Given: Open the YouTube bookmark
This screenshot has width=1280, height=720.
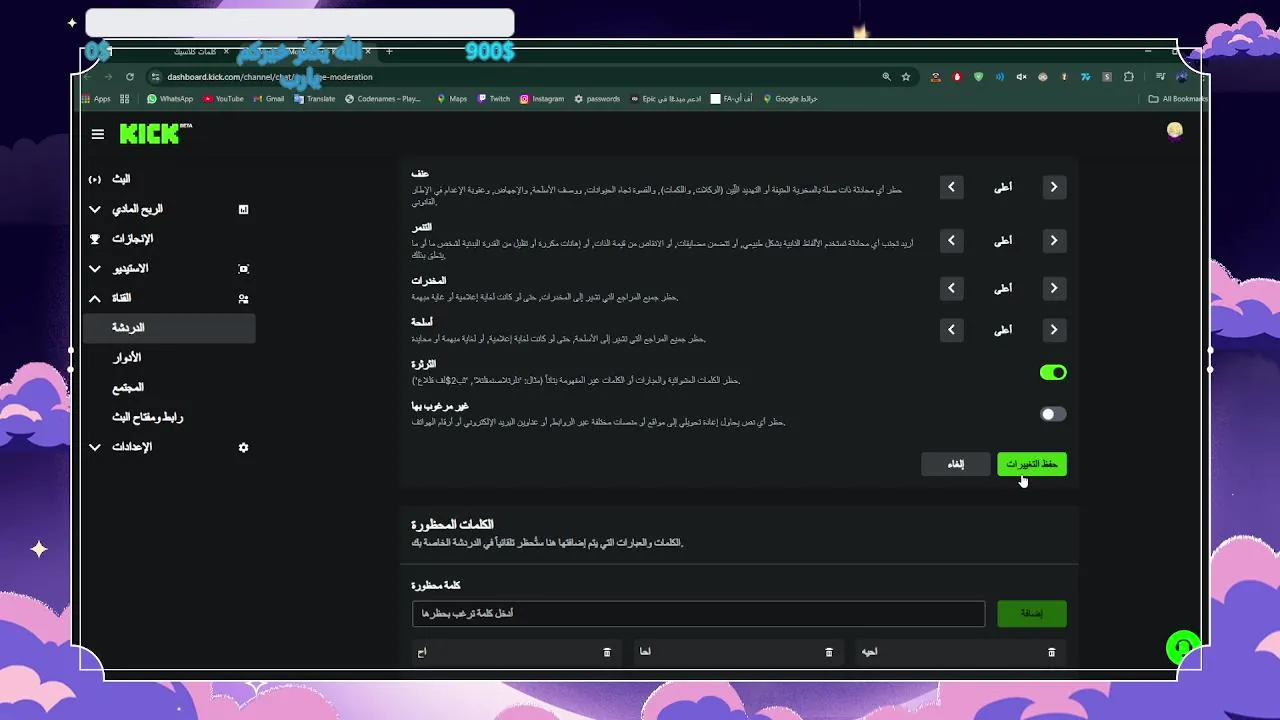Looking at the screenshot, I should tap(223, 99).
